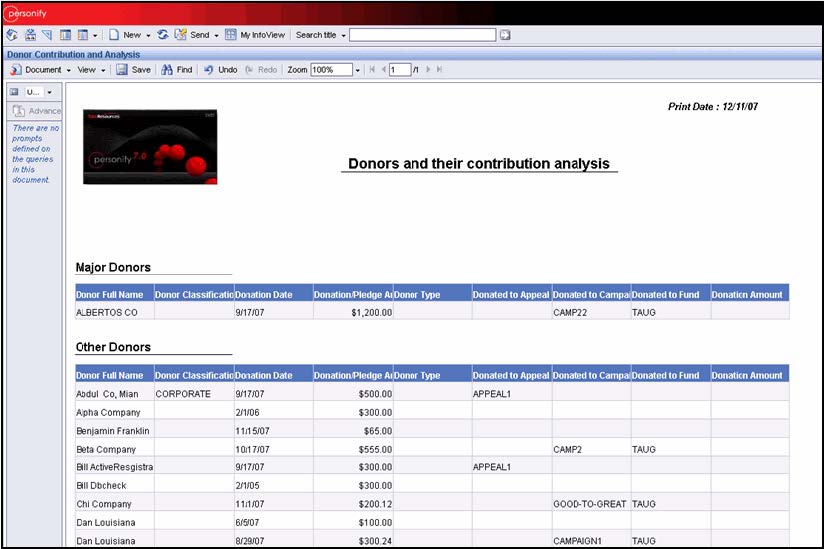
Task: Click the Document menu icon
Action: coord(16,69)
